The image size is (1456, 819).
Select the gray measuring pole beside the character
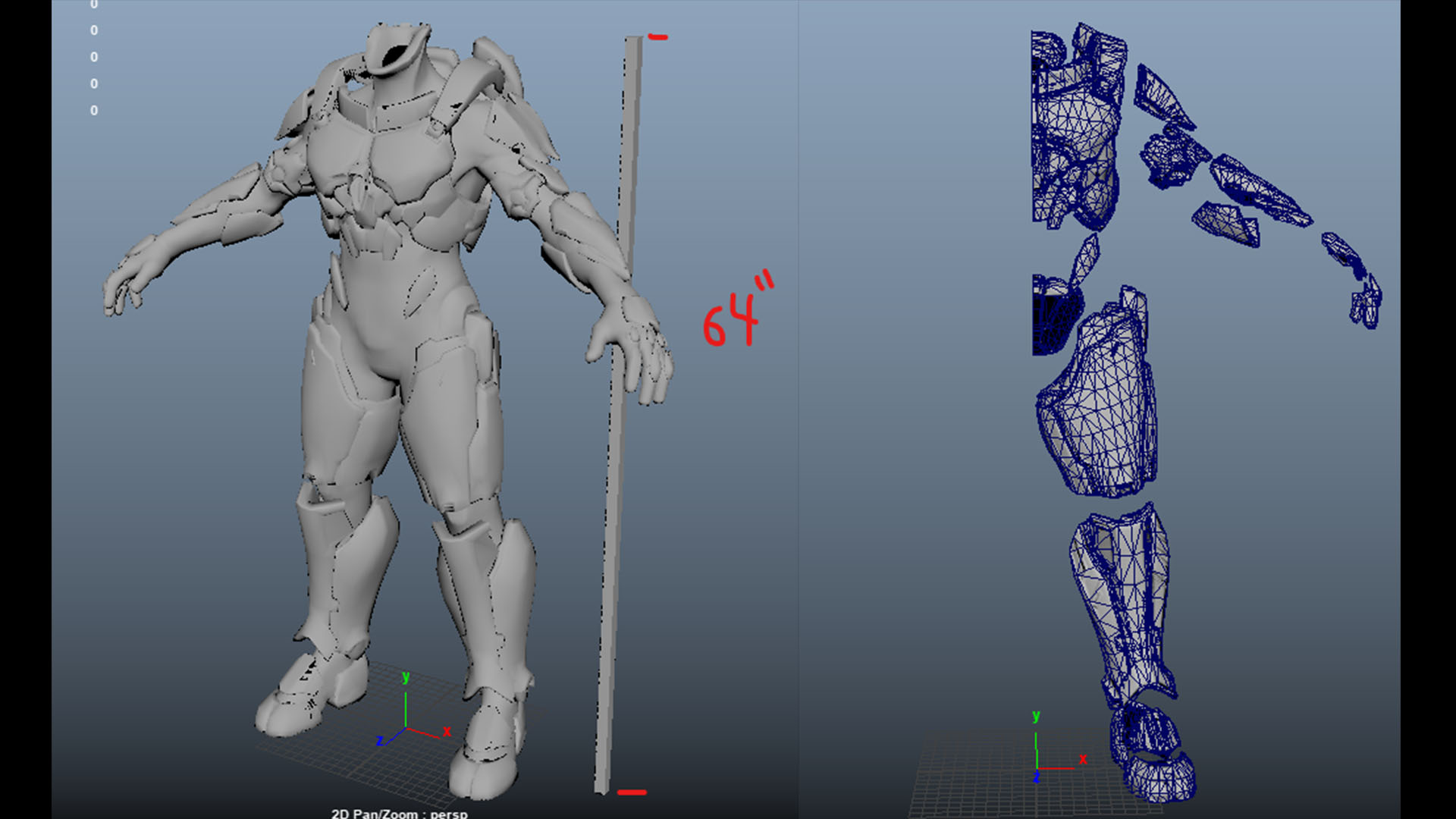tap(618, 416)
